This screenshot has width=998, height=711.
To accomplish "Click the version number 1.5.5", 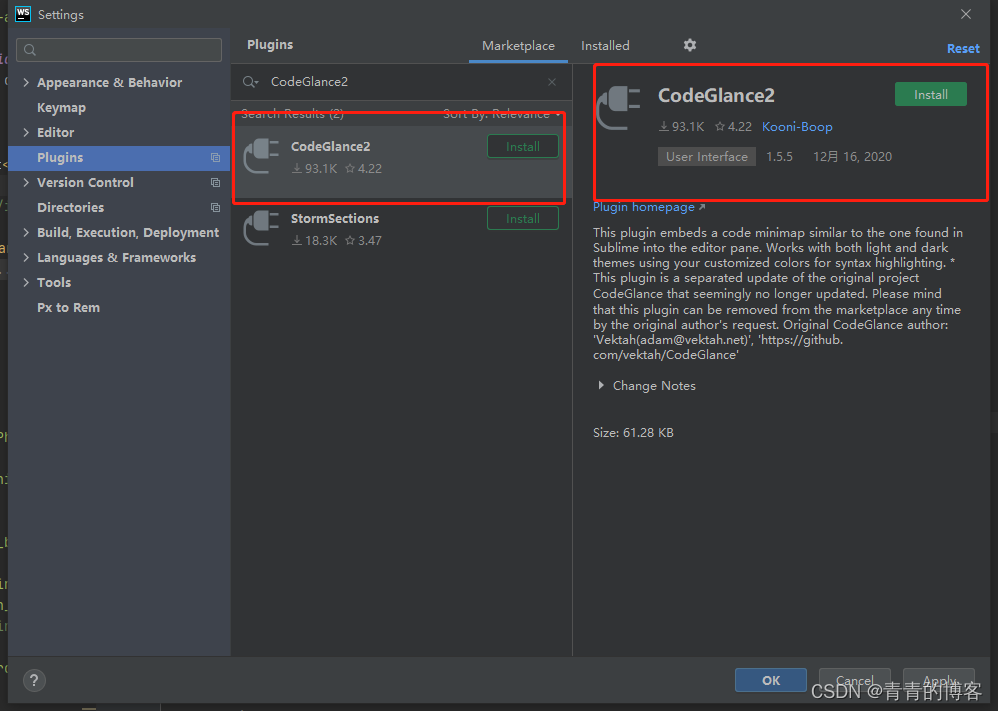I will [x=779, y=157].
